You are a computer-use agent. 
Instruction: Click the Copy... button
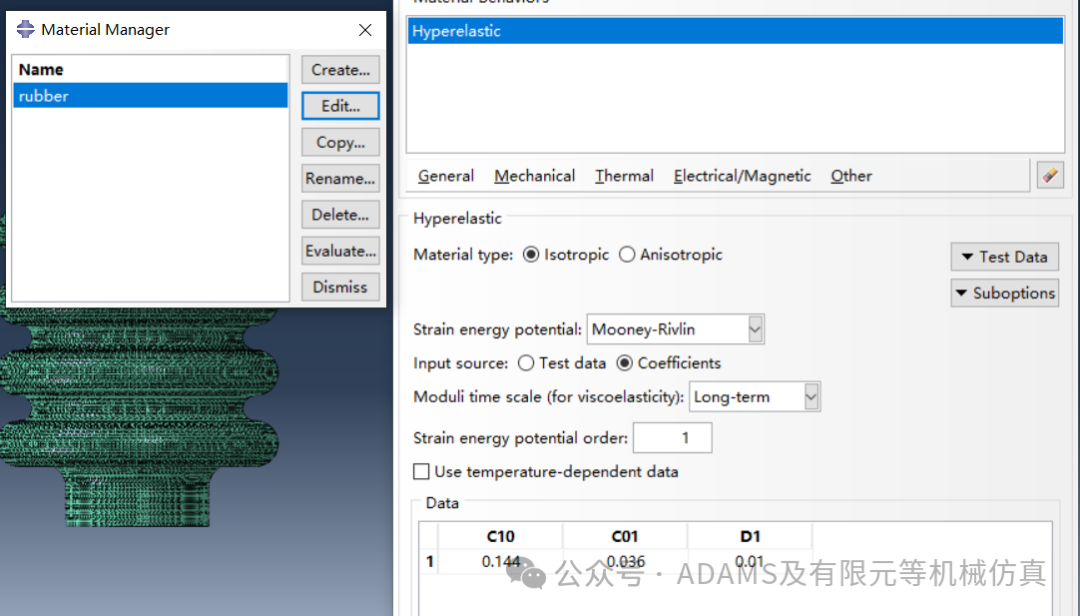pyautogui.click(x=340, y=142)
